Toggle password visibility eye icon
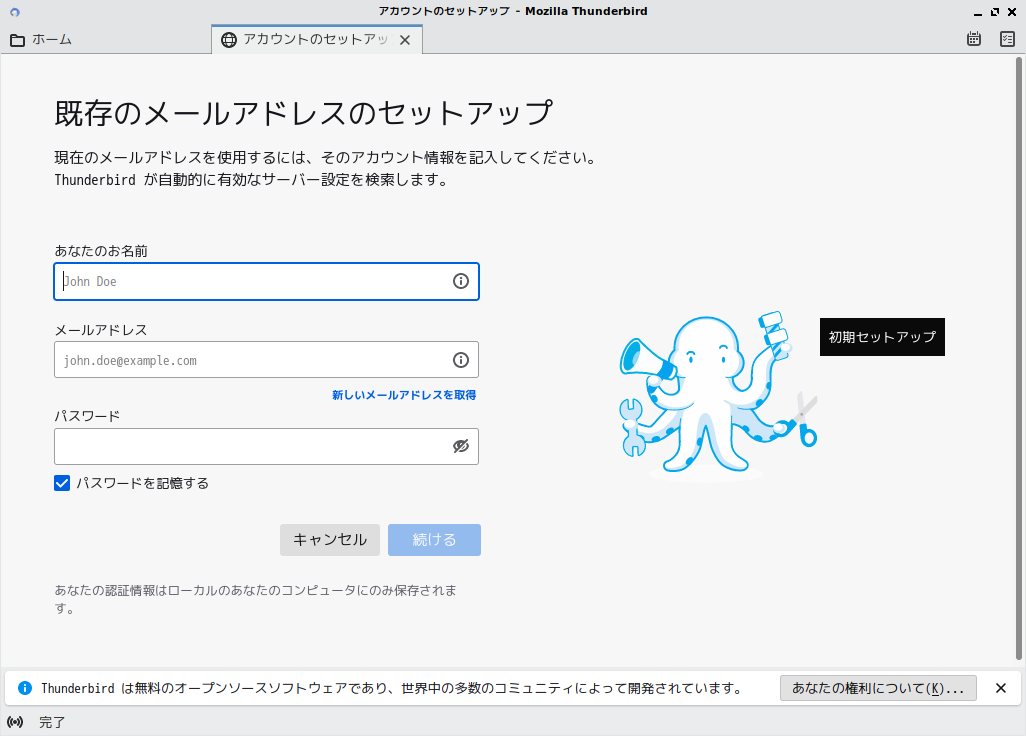The image size is (1026, 736). (461, 446)
